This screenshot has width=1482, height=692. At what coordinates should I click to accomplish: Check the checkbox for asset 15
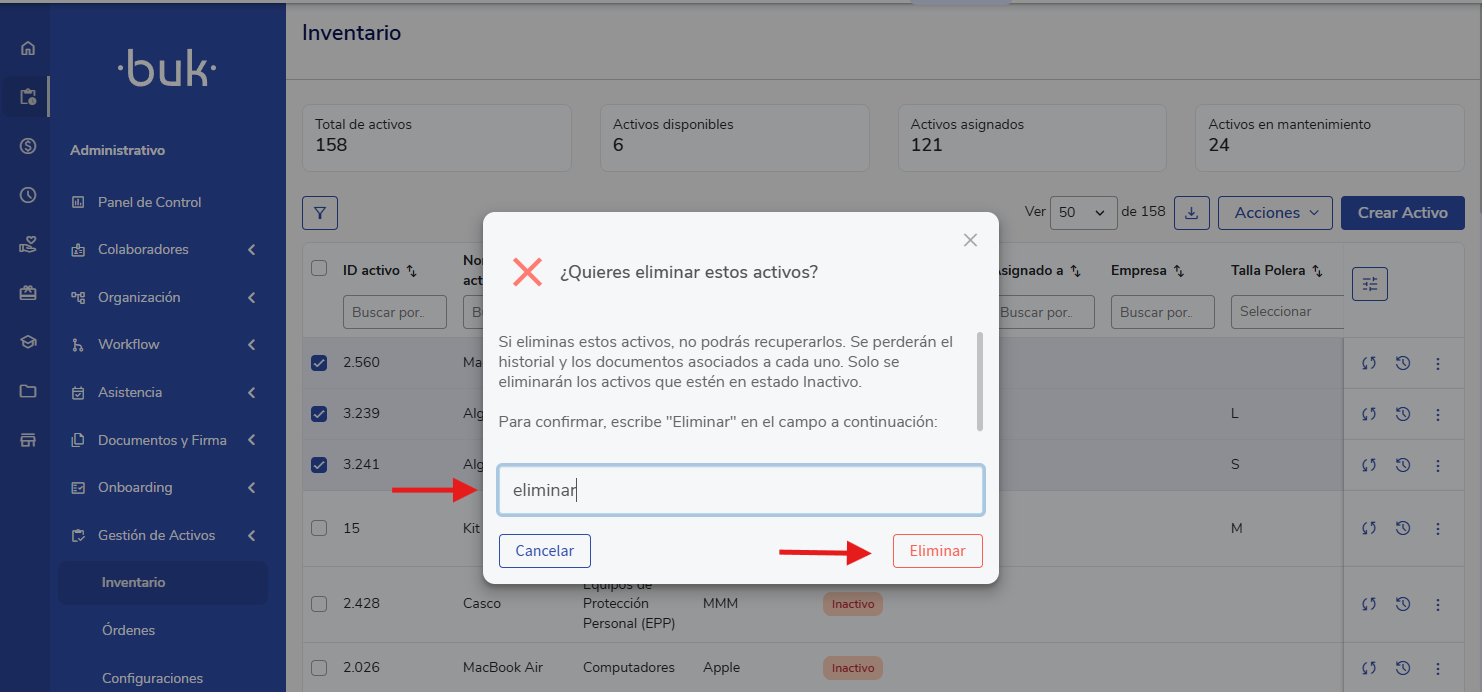[x=319, y=528]
